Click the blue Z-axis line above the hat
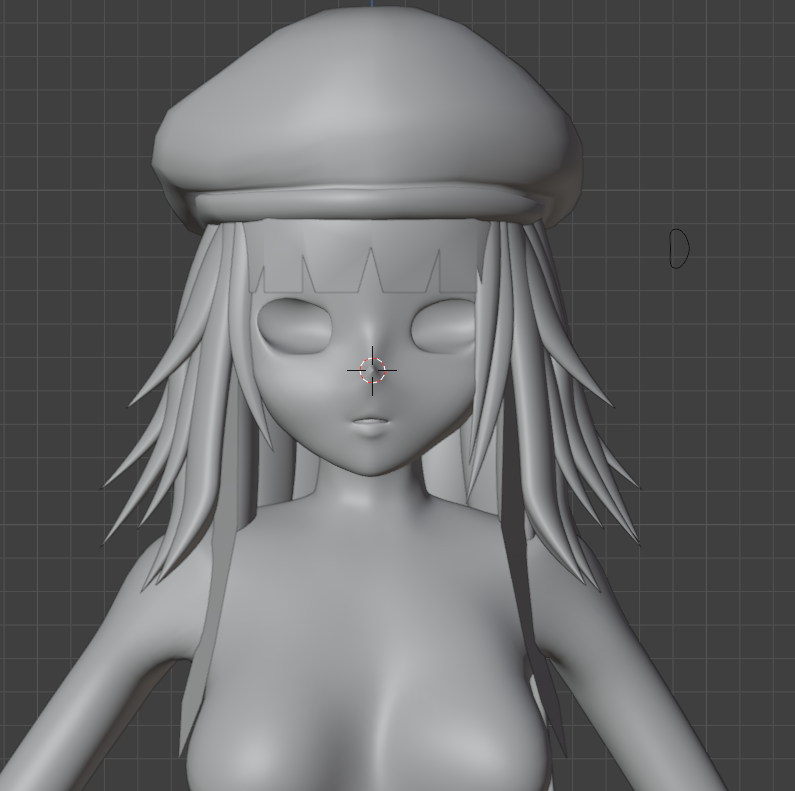Screen dimensions: 795x791 click(x=372, y=4)
